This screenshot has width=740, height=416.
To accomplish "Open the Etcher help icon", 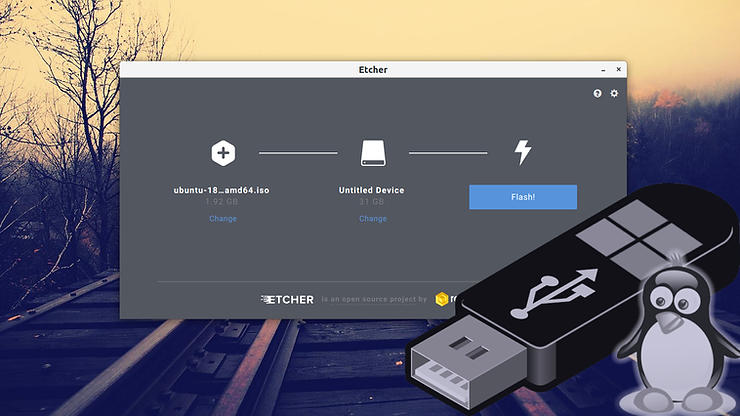I will [x=597, y=93].
